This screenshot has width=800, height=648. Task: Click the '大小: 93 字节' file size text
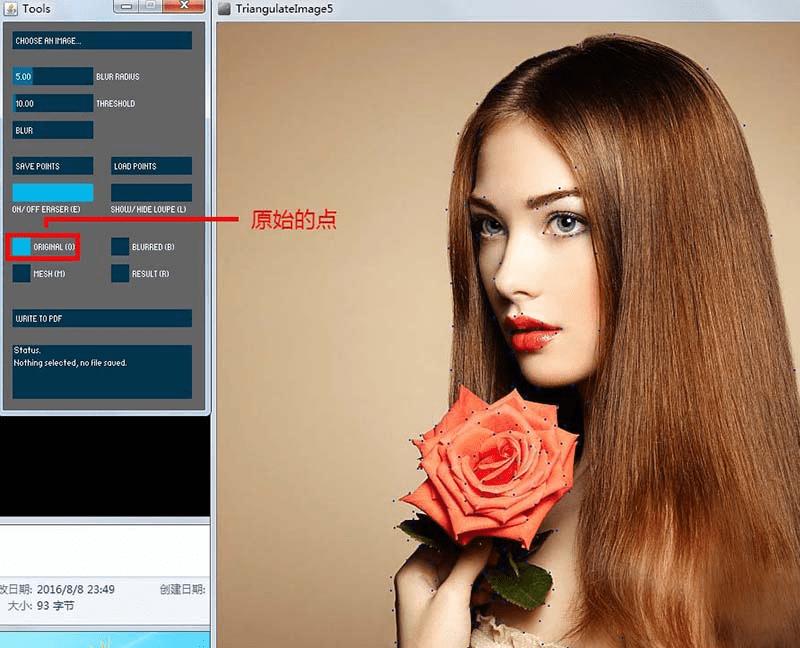41,606
